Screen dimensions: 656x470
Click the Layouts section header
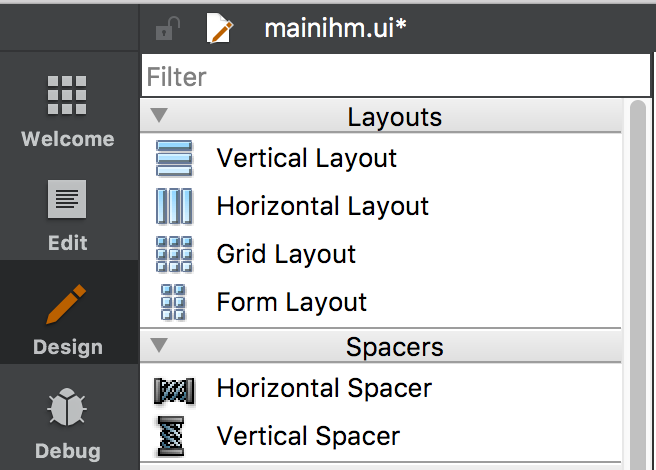point(381,116)
